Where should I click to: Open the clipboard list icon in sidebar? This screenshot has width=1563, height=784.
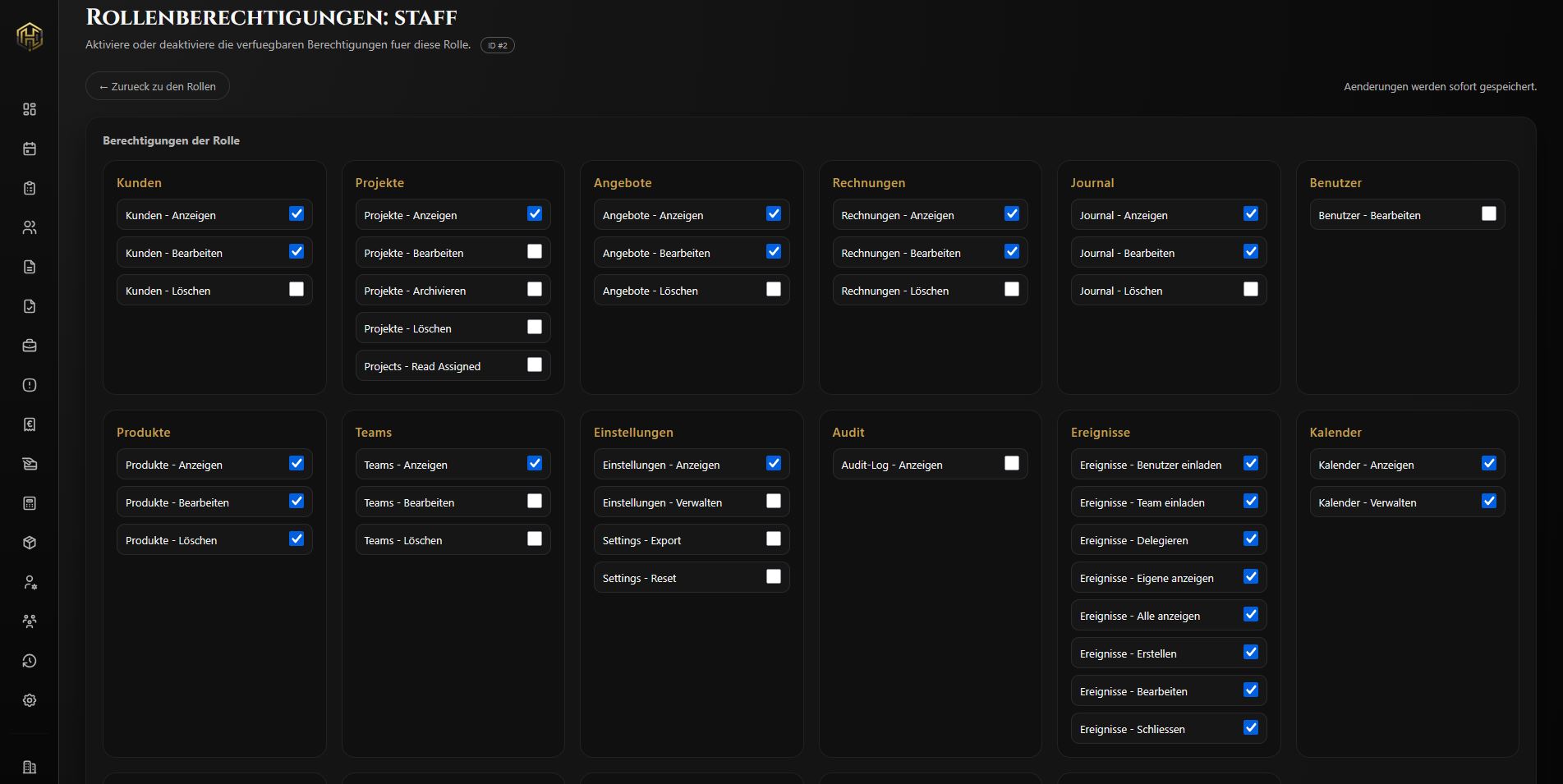click(x=30, y=188)
